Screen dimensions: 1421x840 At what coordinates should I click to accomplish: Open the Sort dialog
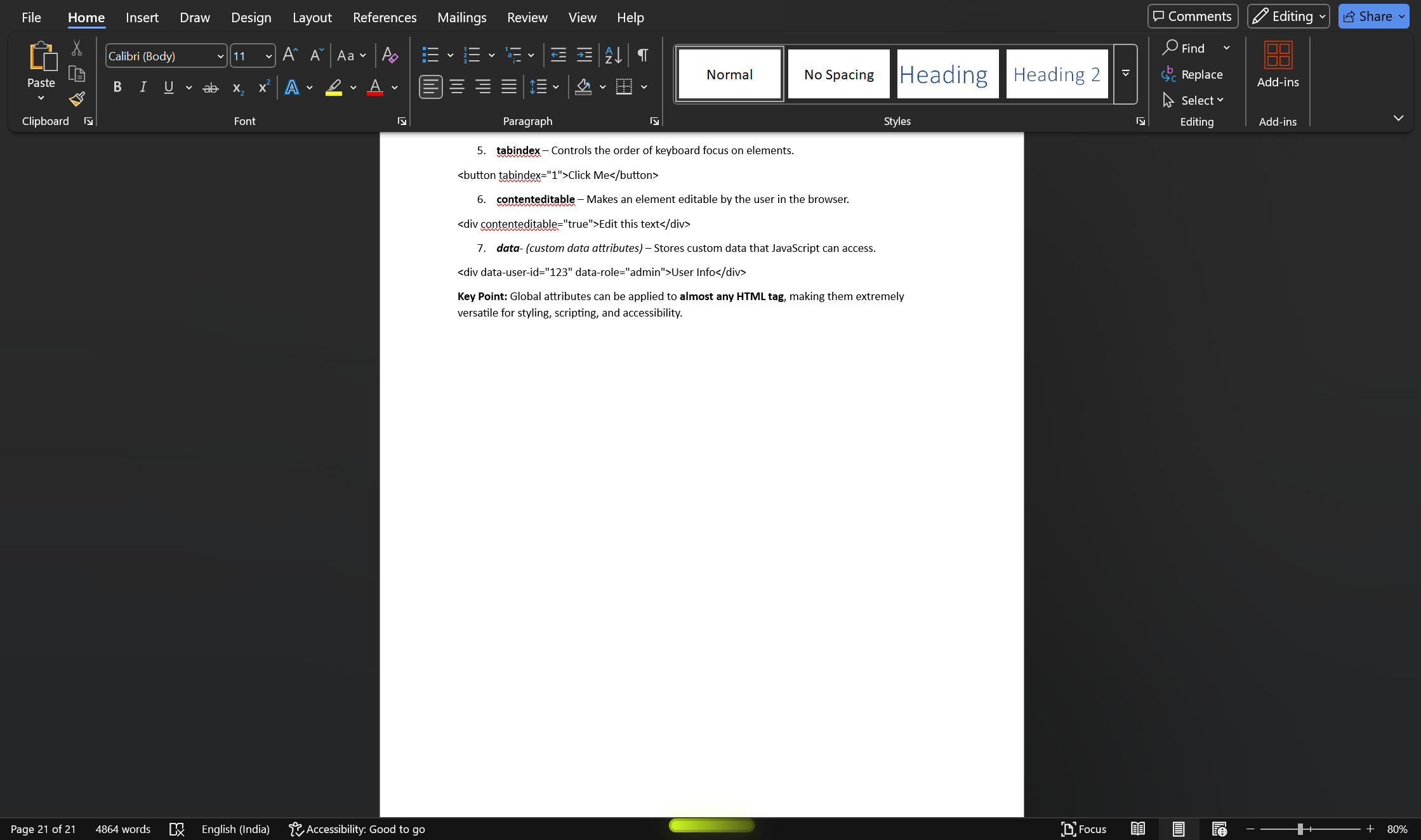[x=611, y=55]
